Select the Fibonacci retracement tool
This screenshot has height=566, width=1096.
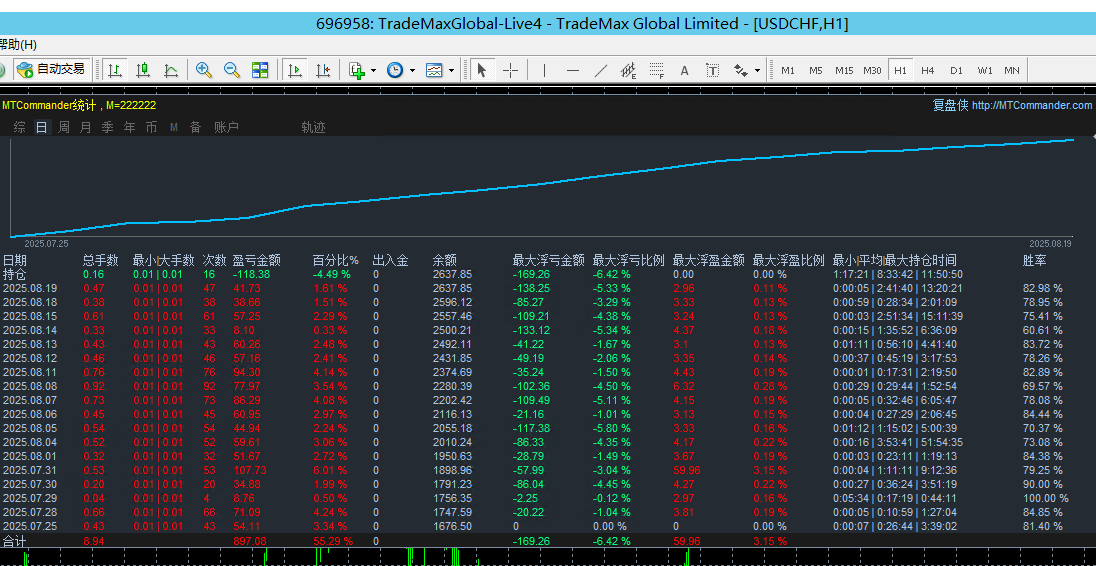656,70
